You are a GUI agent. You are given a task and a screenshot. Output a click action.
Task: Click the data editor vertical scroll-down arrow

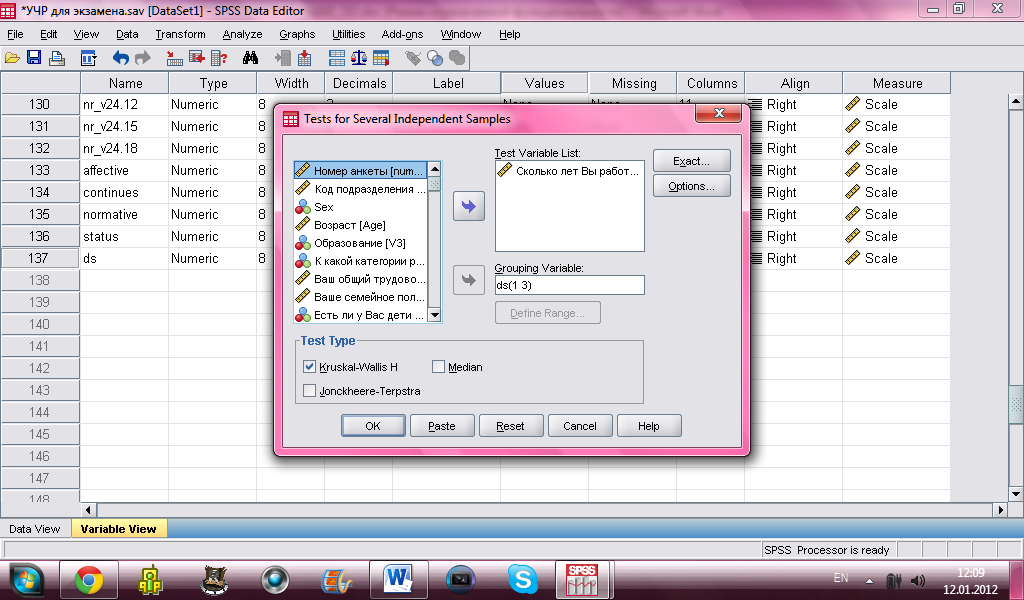point(1016,494)
